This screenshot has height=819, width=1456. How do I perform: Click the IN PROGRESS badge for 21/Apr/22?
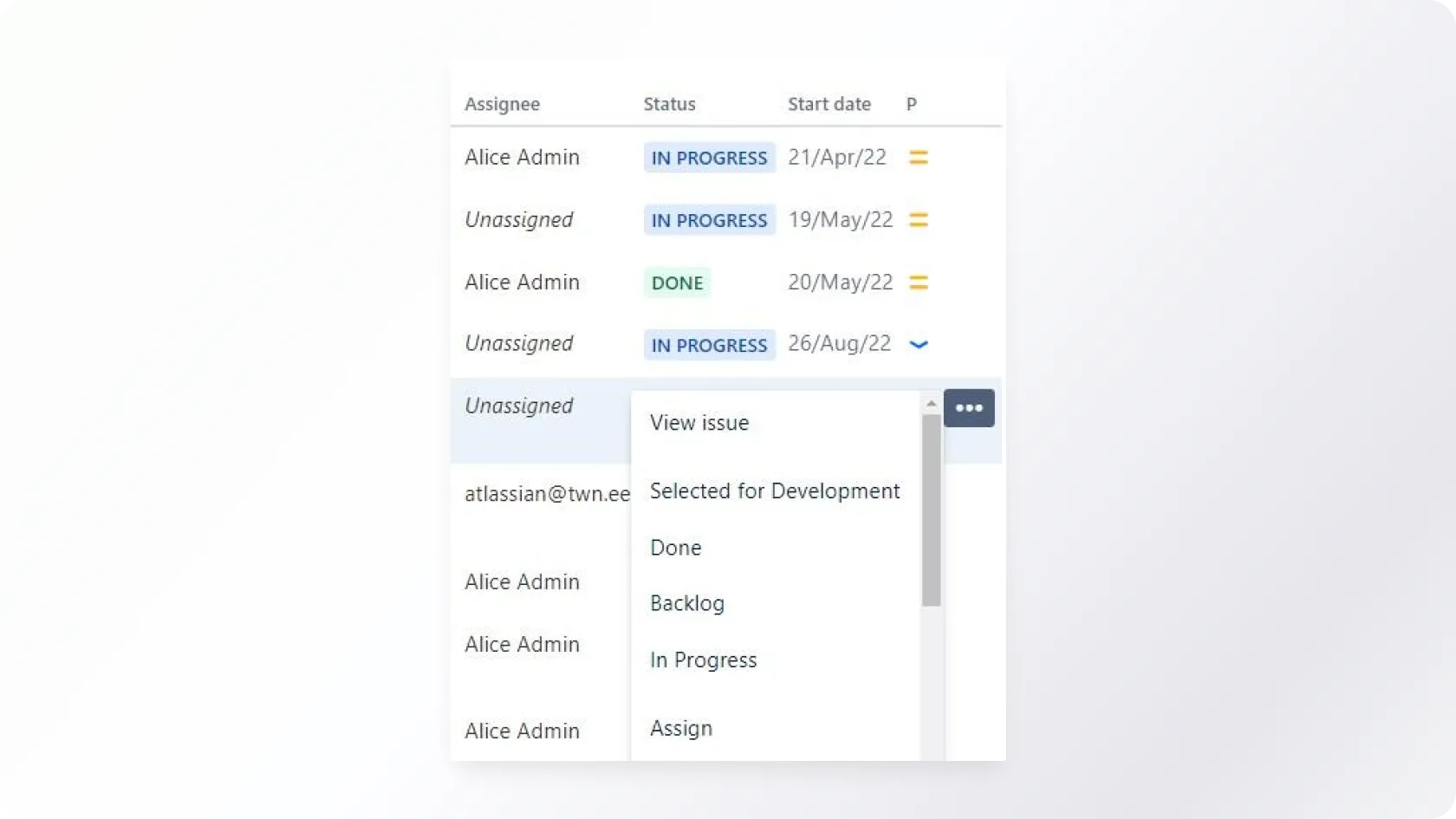[x=709, y=158]
